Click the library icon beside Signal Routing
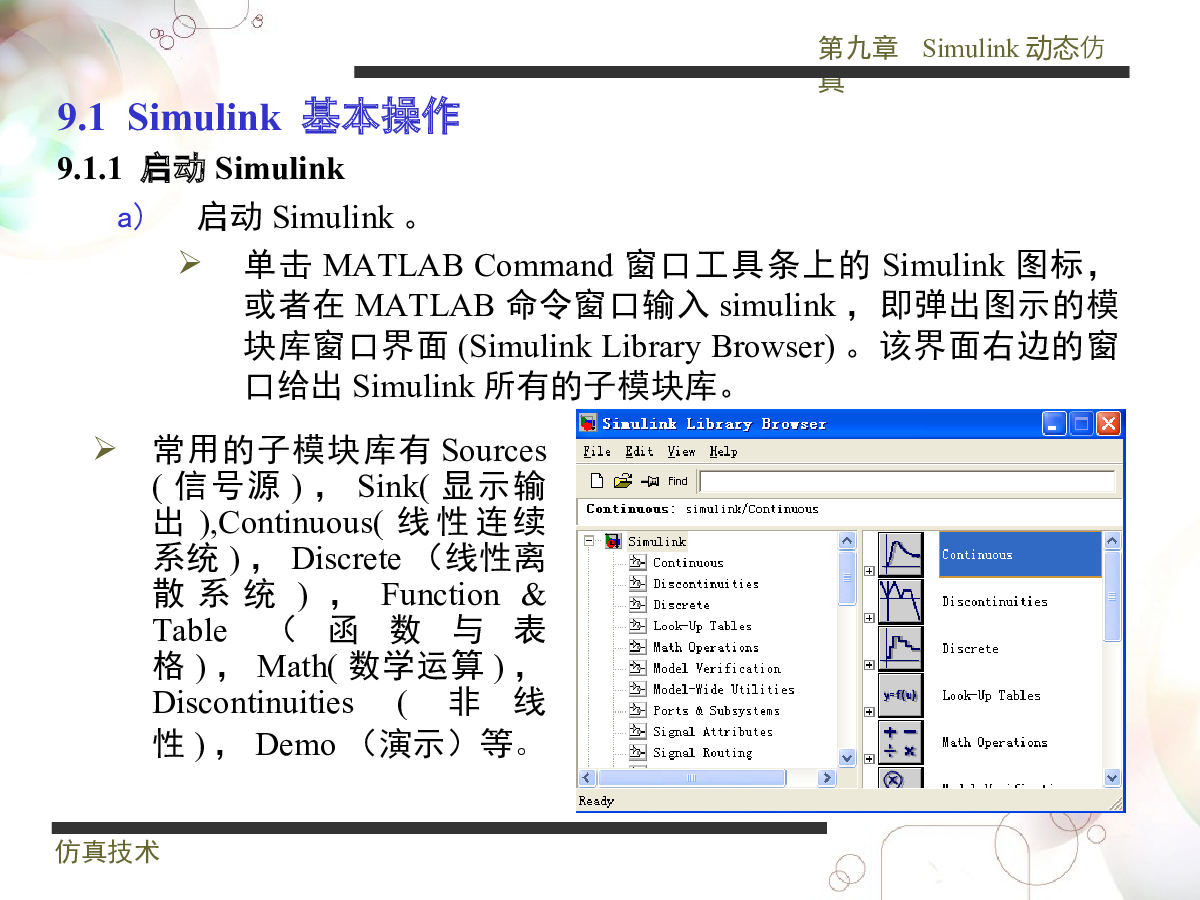1200x900 pixels. coord(638,753)
